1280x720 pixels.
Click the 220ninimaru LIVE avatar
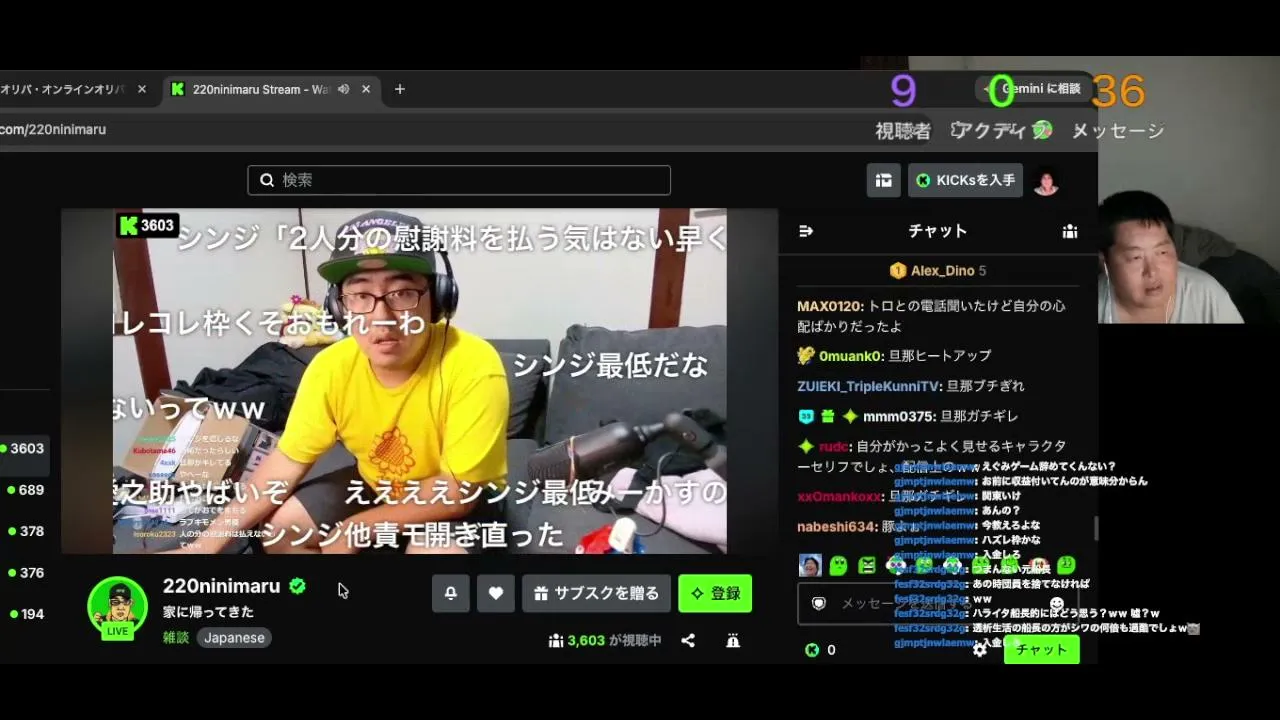click(x=118, y=607)
